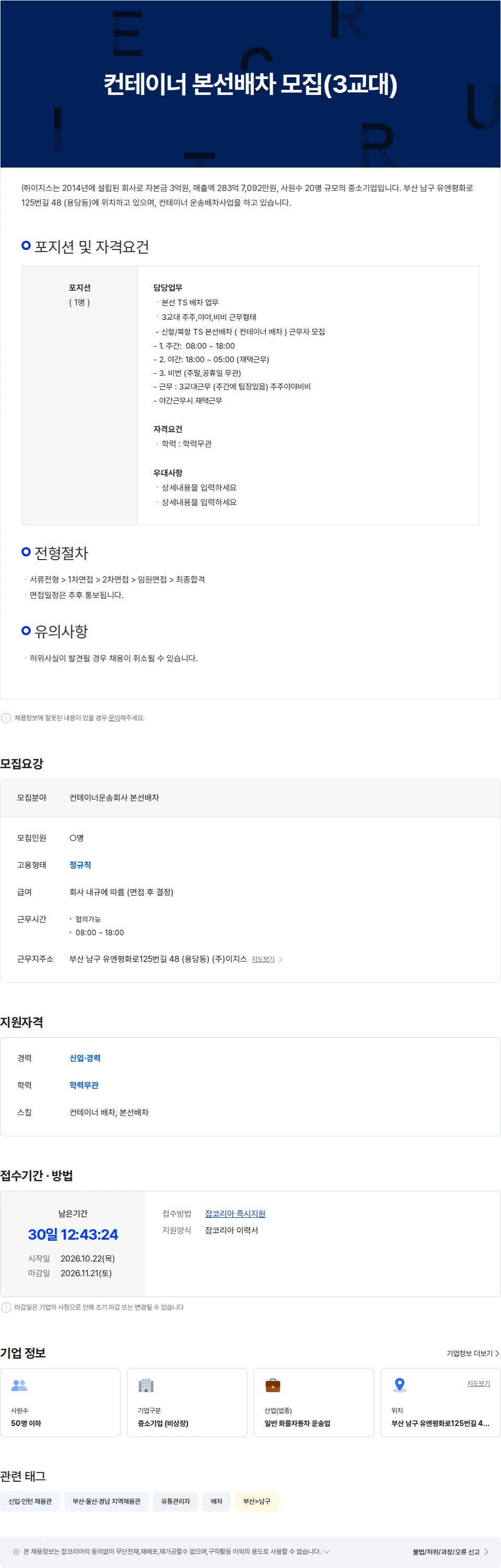
Task: Open 지도보기 next to the work address
Action: click(x=263, y=959)
